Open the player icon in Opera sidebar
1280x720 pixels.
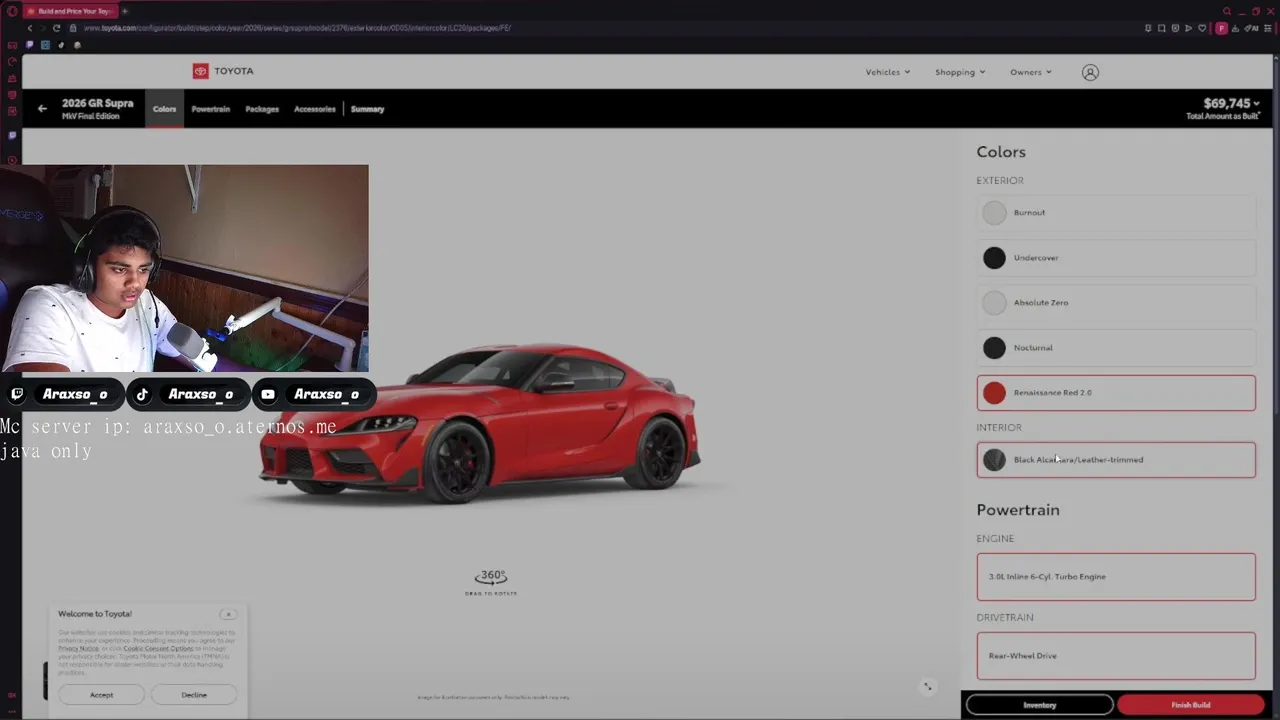12,160
